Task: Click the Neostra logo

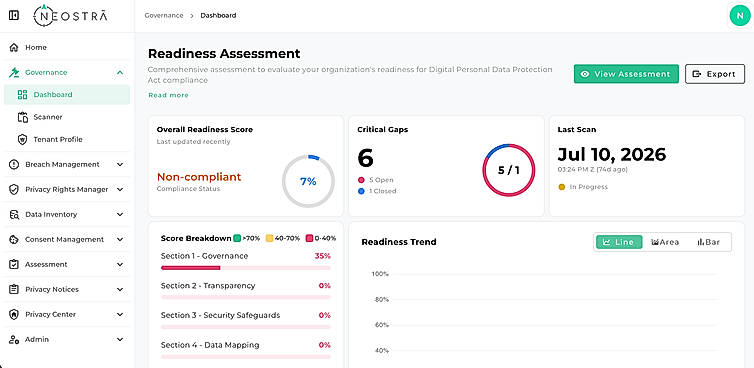Action: (x=71, y=15)
